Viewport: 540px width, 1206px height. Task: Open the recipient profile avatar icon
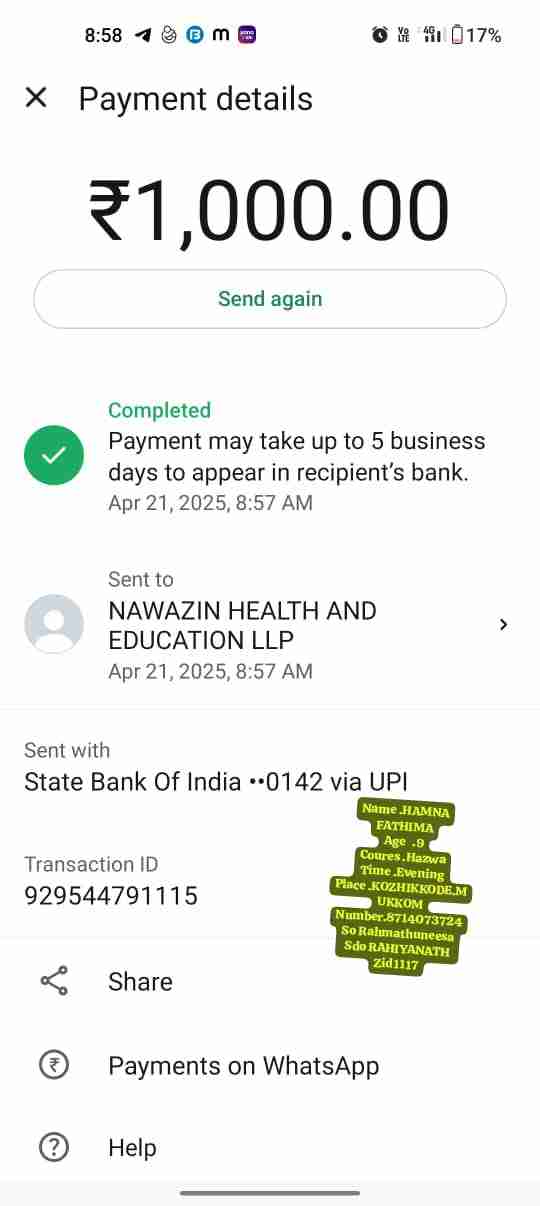[x=54, y=624]
